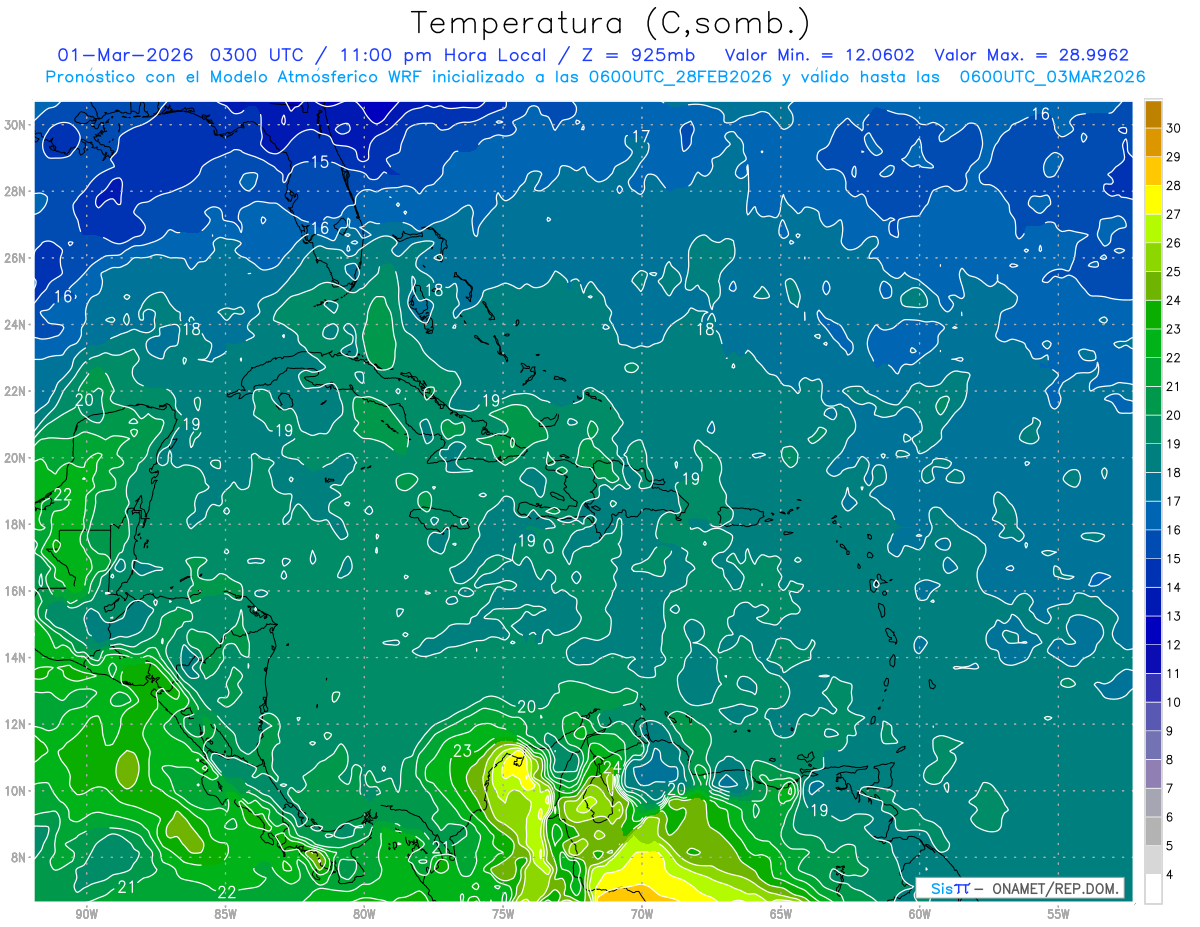Screen dimensions: 1200x927
Task: Click the 17 contour label on the map
Action: click(642, 136)
